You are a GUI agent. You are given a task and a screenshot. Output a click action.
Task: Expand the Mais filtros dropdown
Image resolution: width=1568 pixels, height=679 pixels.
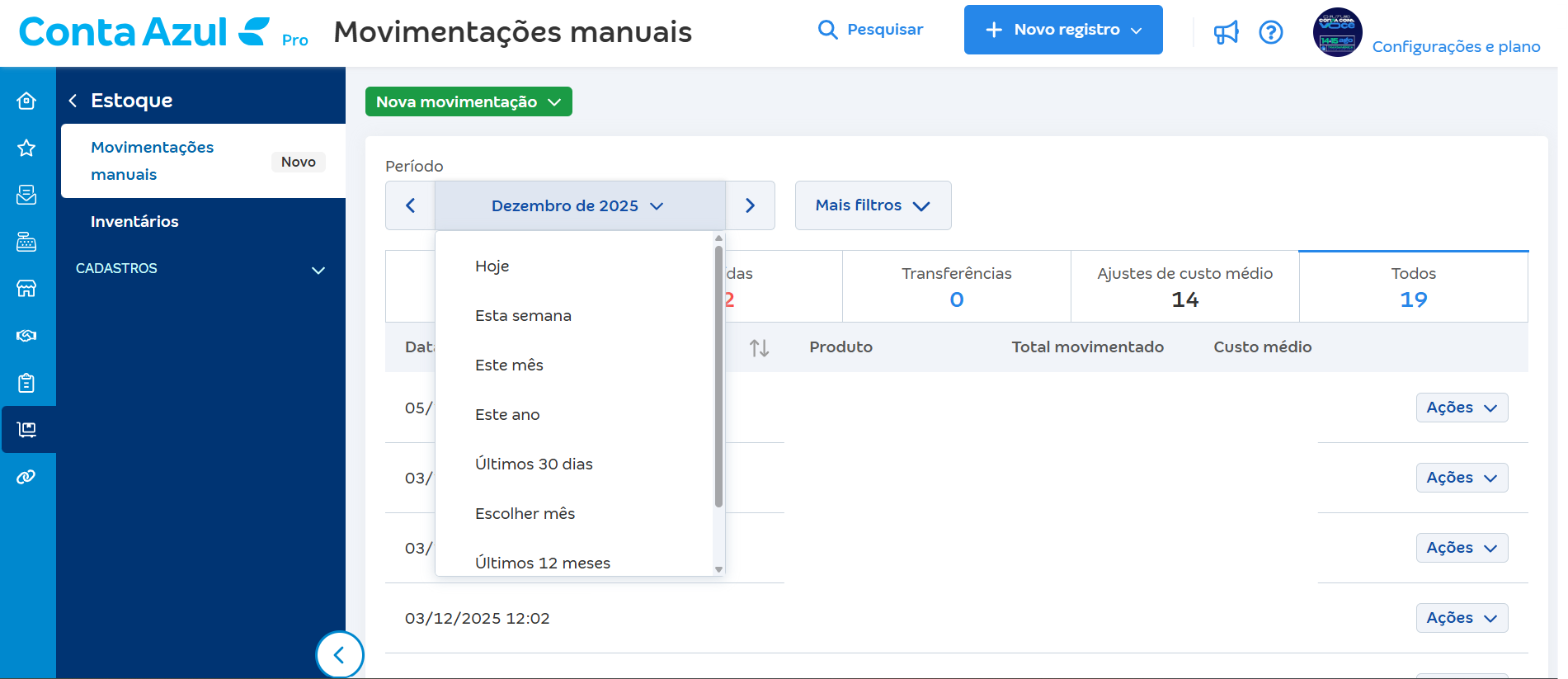(873, 205)
